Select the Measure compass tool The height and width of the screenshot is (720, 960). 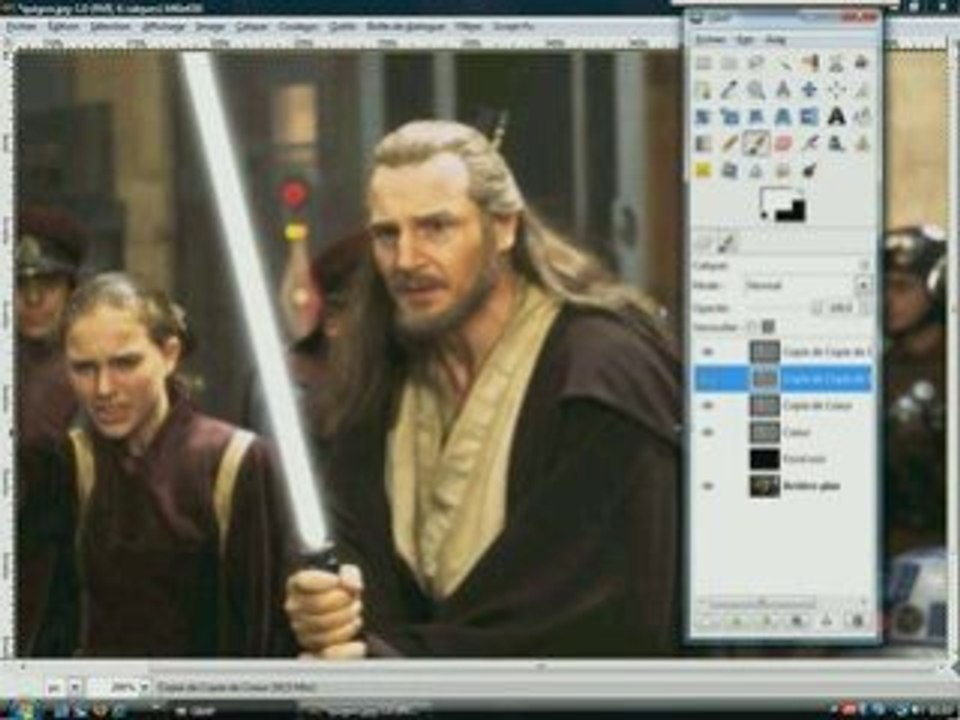click(783, 90)
